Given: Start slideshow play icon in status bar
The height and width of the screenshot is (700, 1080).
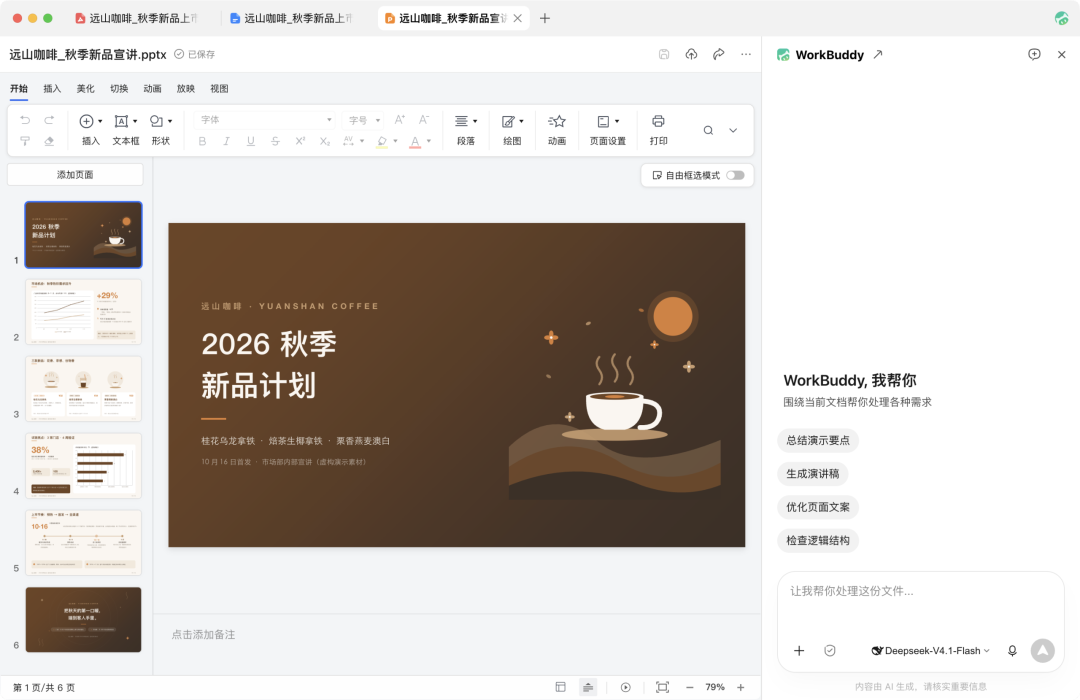Looking at the screenshot, I should (x=625, y=687).
